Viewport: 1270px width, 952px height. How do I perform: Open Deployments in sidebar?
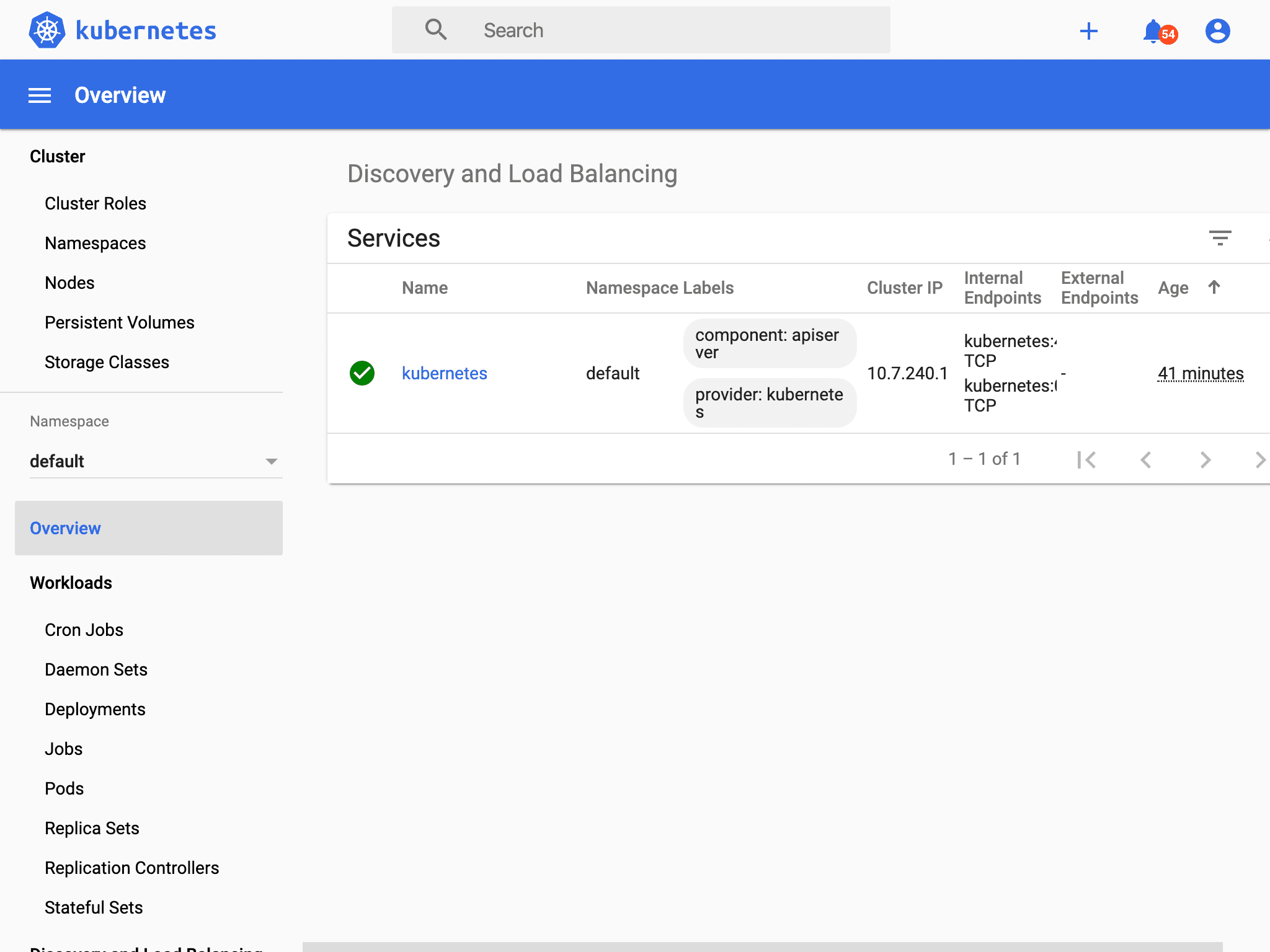click(95, 709)
